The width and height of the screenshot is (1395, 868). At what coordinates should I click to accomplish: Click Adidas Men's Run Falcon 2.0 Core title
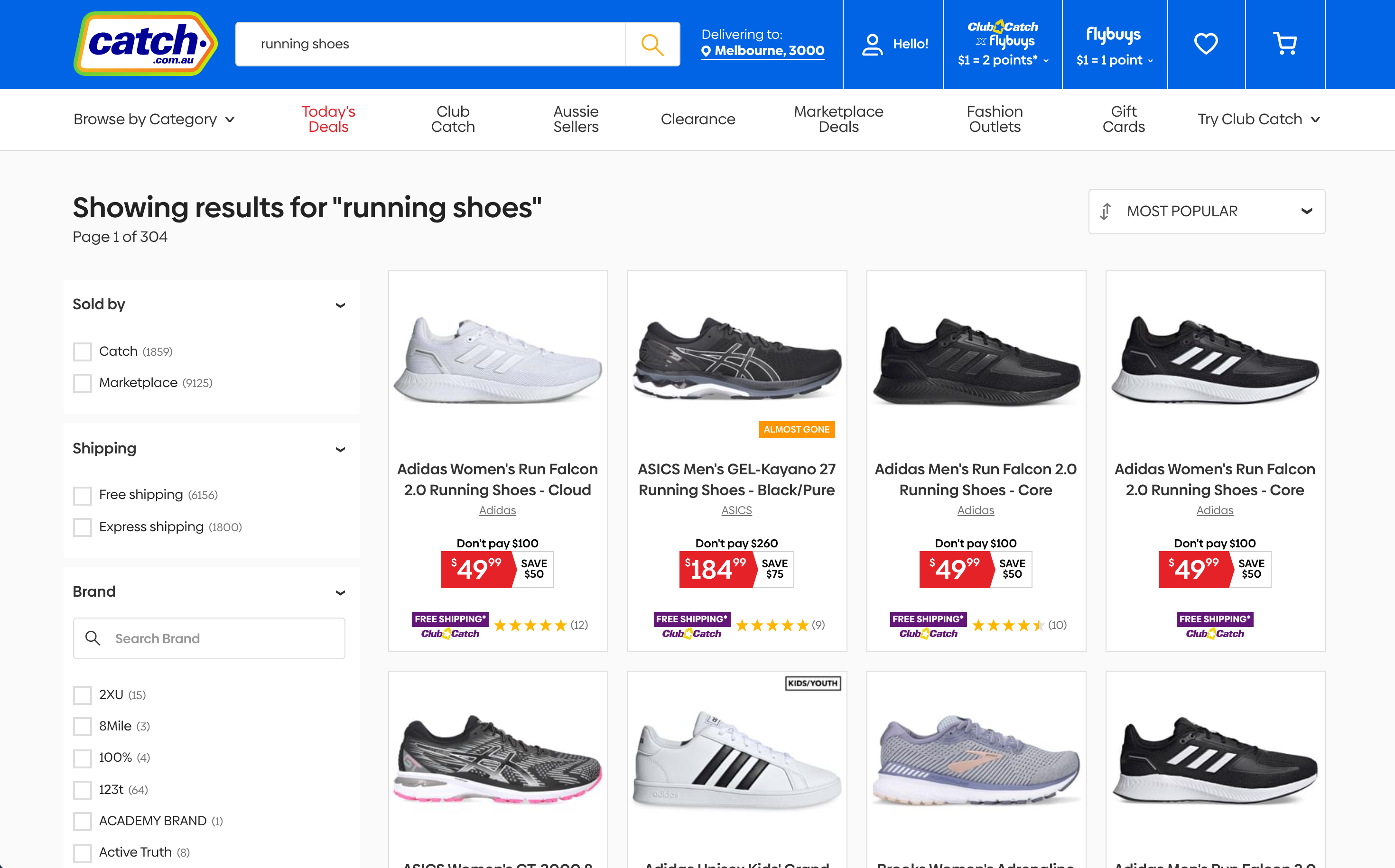[976, 480]
